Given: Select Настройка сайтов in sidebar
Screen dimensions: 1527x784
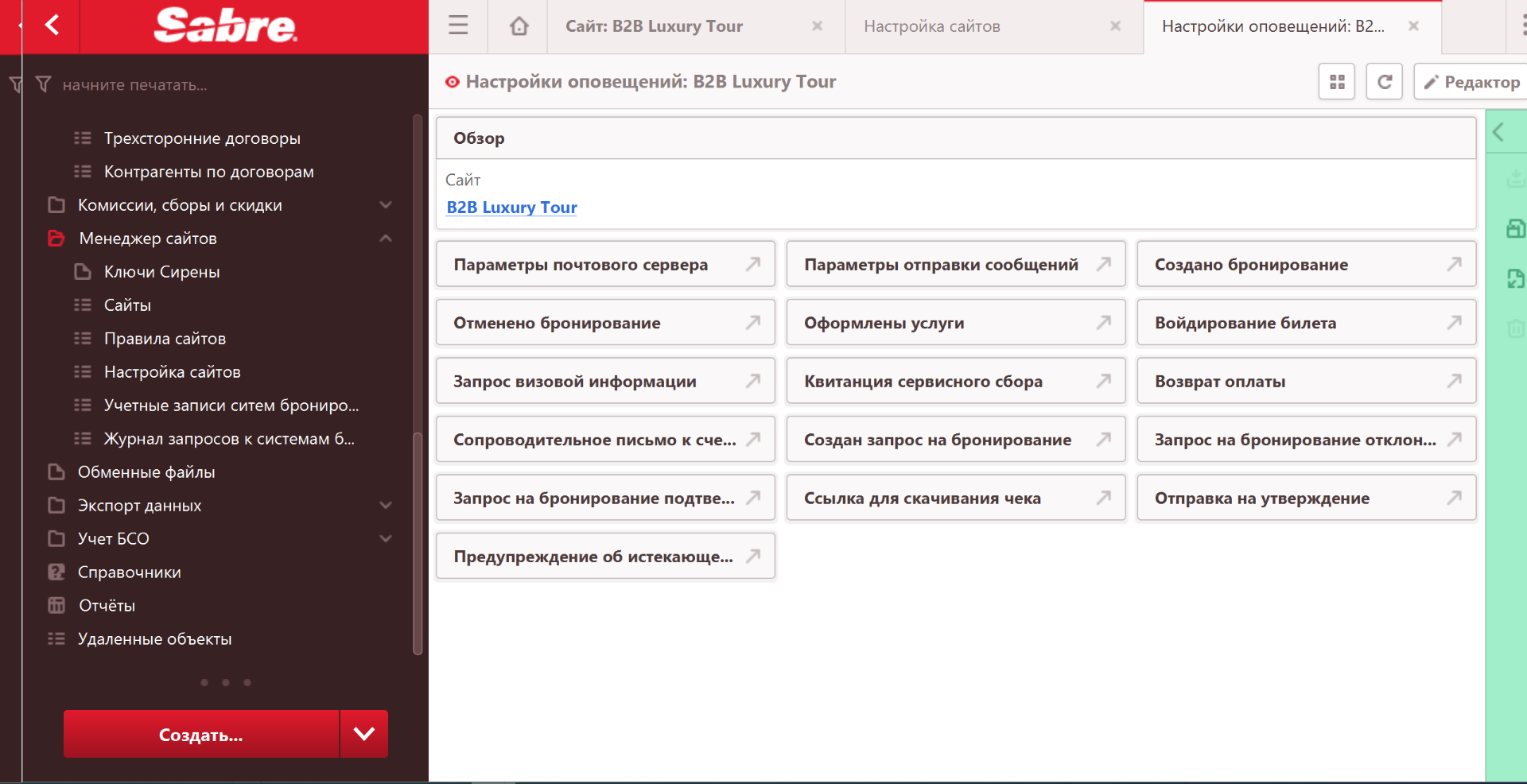Looking at the screenshot, I should pos(172,372).
